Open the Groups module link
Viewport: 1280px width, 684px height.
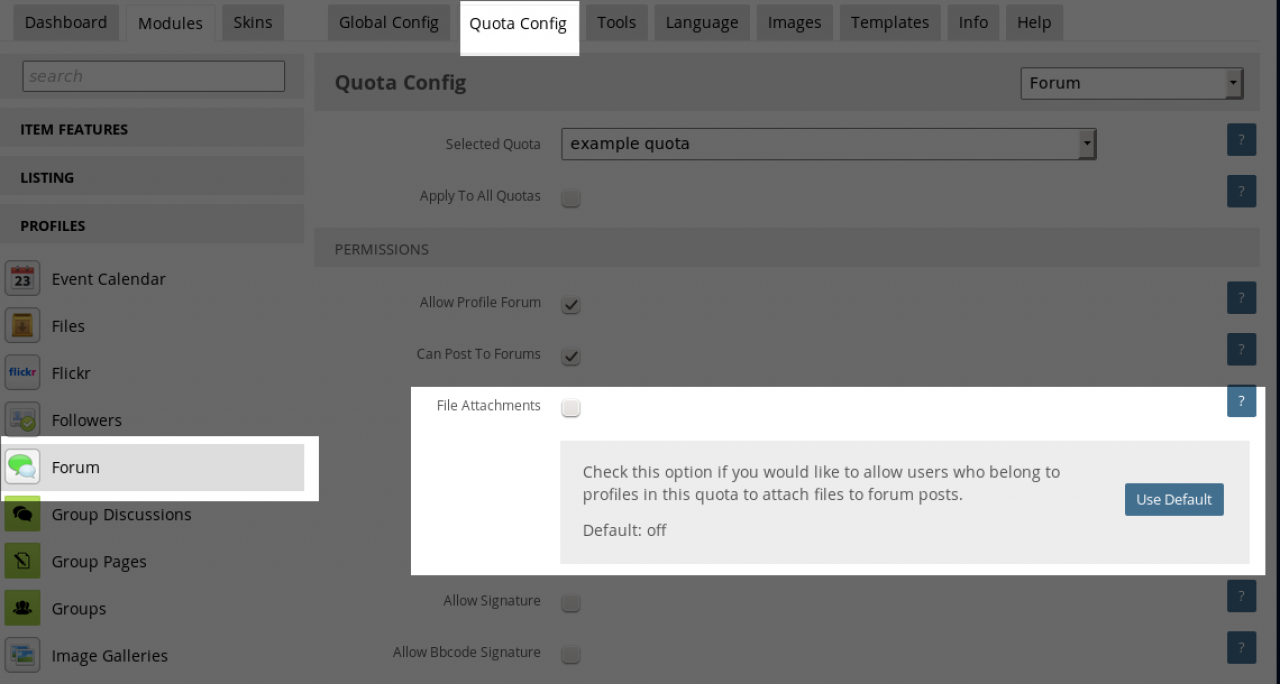coord(79,609)
